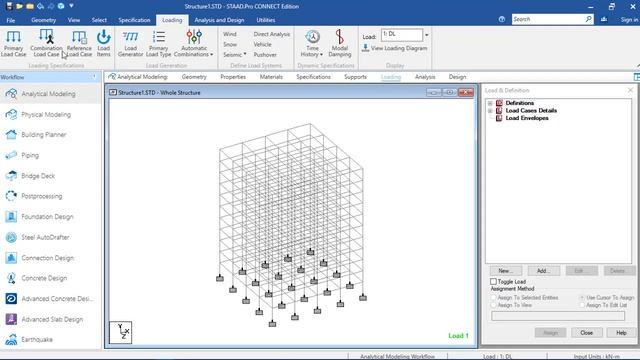The image size is (640, 360).
Task: Select the Load Items tool
Action: [104, 43]
